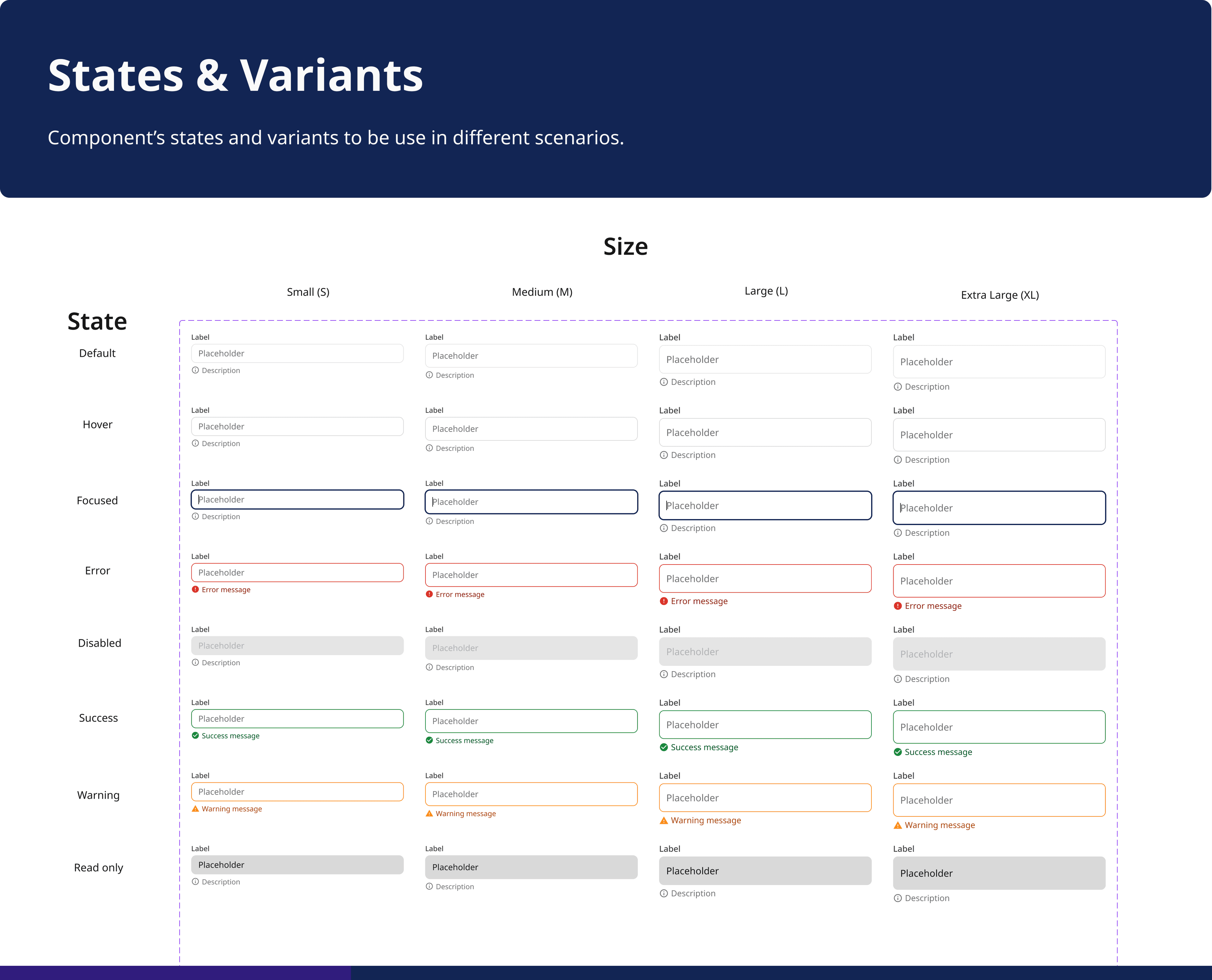Click the 'Warning message' text under Medium field
Image resolution: width=1212 pixels, height=980 pixels.
[466, 814]
